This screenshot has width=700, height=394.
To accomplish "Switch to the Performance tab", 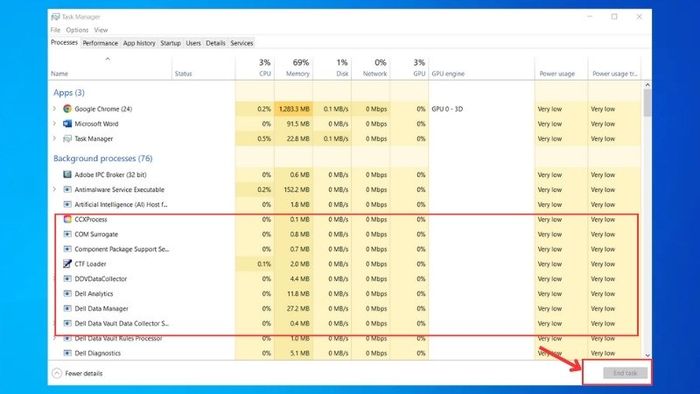I will tap(100, 43).
